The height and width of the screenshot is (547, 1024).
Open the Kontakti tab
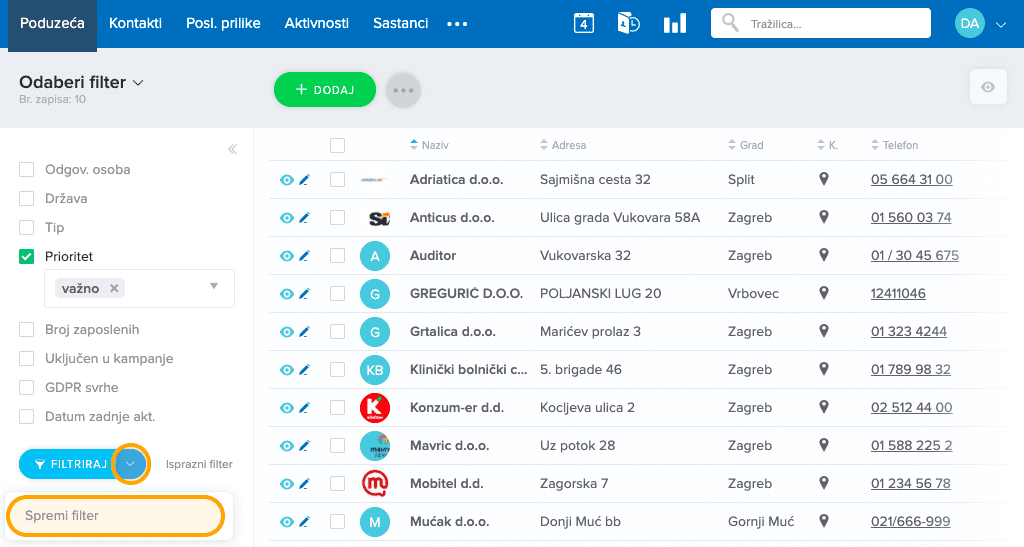135,23
